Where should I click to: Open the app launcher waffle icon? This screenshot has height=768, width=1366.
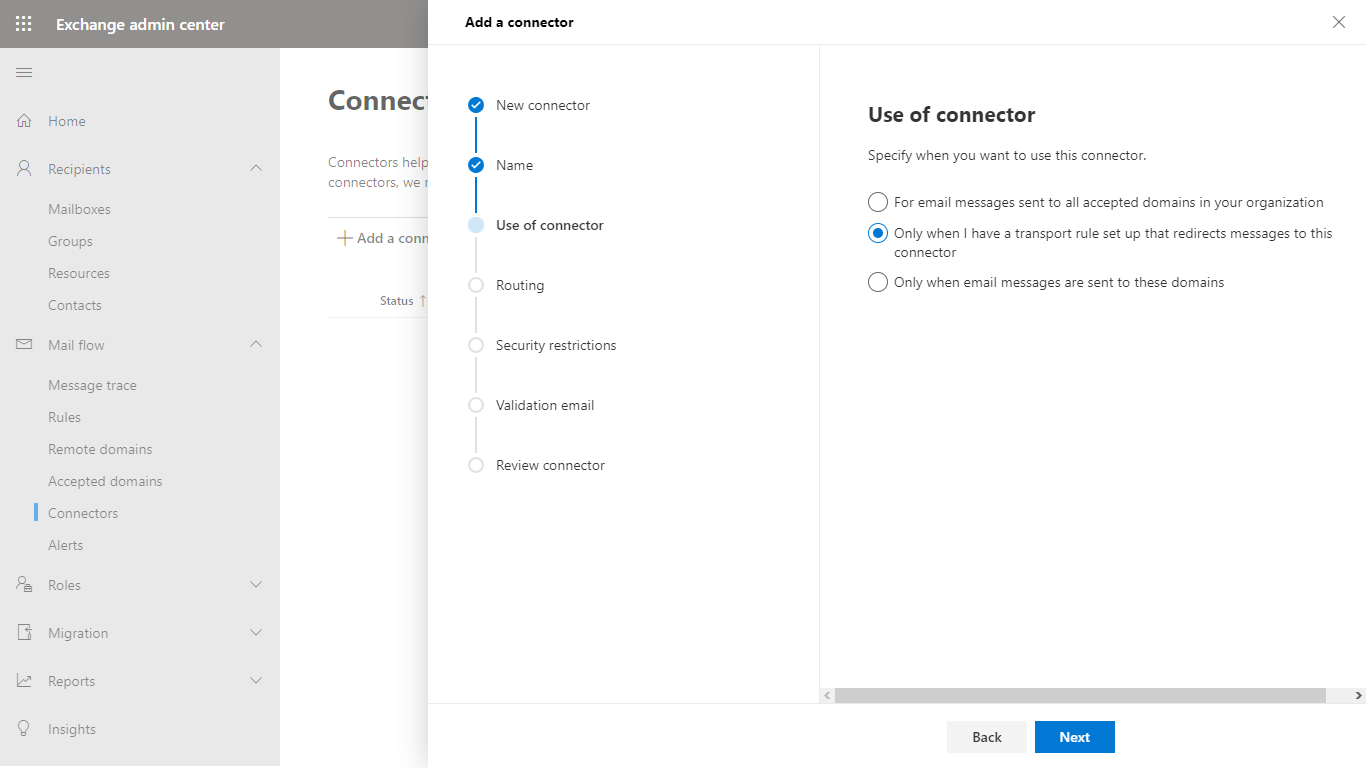click(24, 24)
